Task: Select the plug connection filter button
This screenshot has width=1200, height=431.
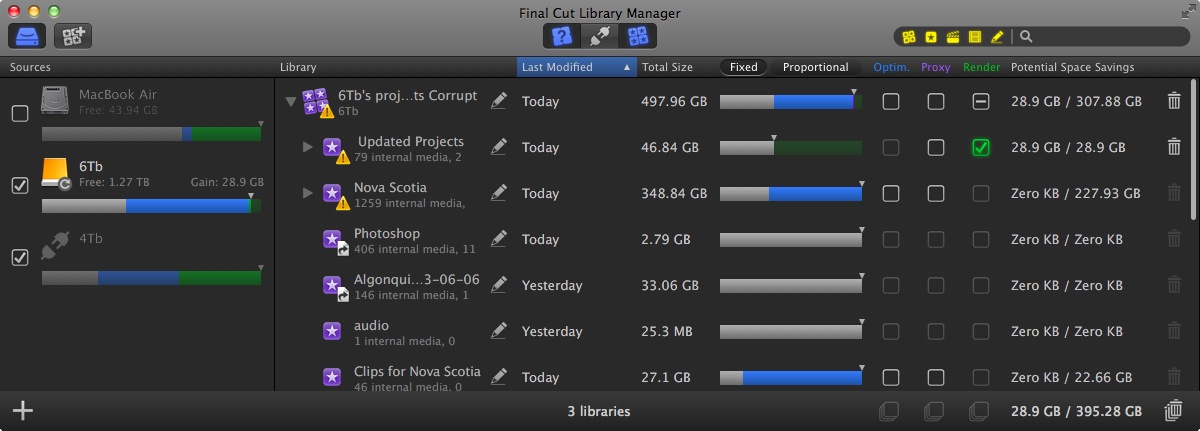Action: tap(599, 36)
